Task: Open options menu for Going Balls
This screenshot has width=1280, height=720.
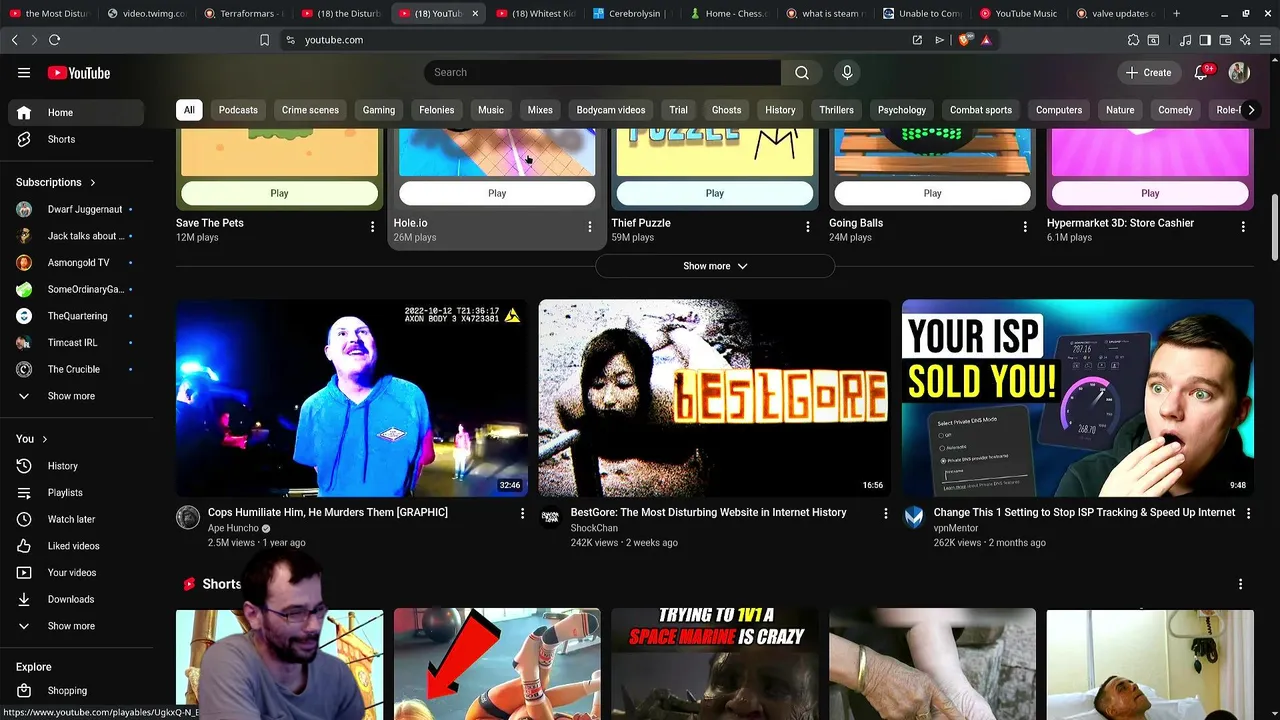Action: pyautogui.click(x=1025, y=227)
